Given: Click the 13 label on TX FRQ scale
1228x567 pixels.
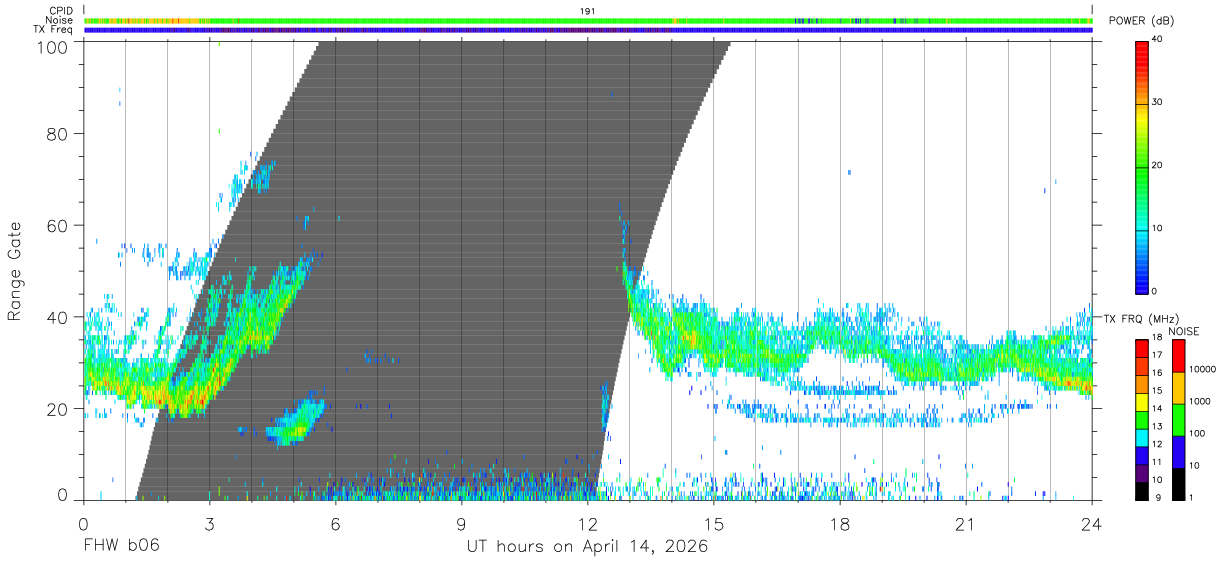Looking at the screenshot, I should (1158, 426).
